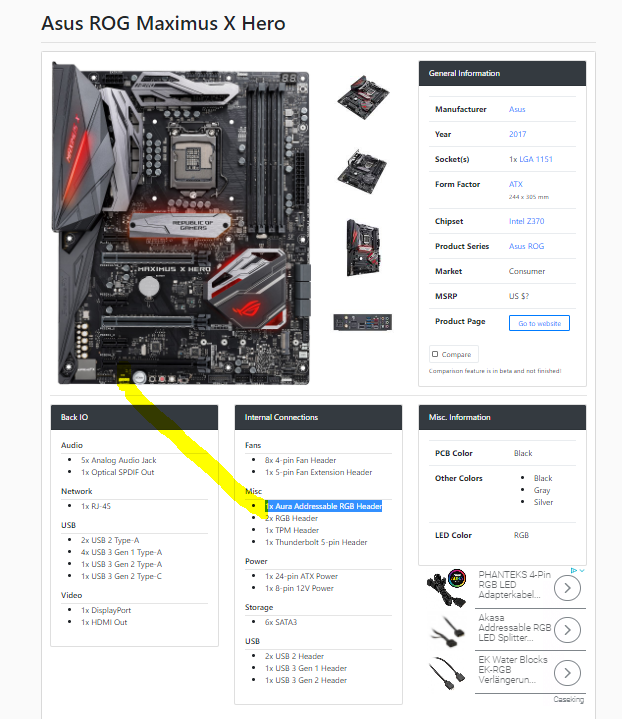Open the LGA 1151 socket link
This screenshot has width=622, height=719.
[x=536, y=159]
